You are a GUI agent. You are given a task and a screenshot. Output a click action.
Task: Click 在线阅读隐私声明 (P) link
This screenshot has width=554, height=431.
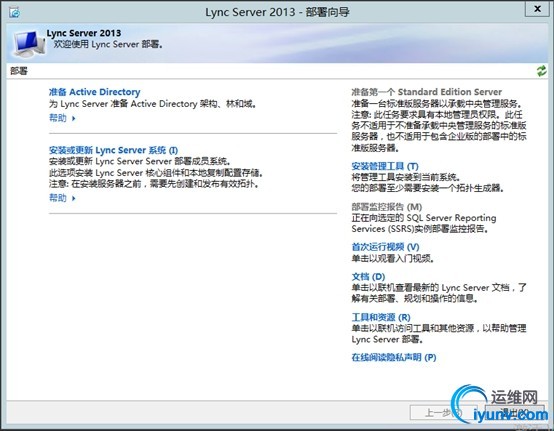click(x=394, y=357)
